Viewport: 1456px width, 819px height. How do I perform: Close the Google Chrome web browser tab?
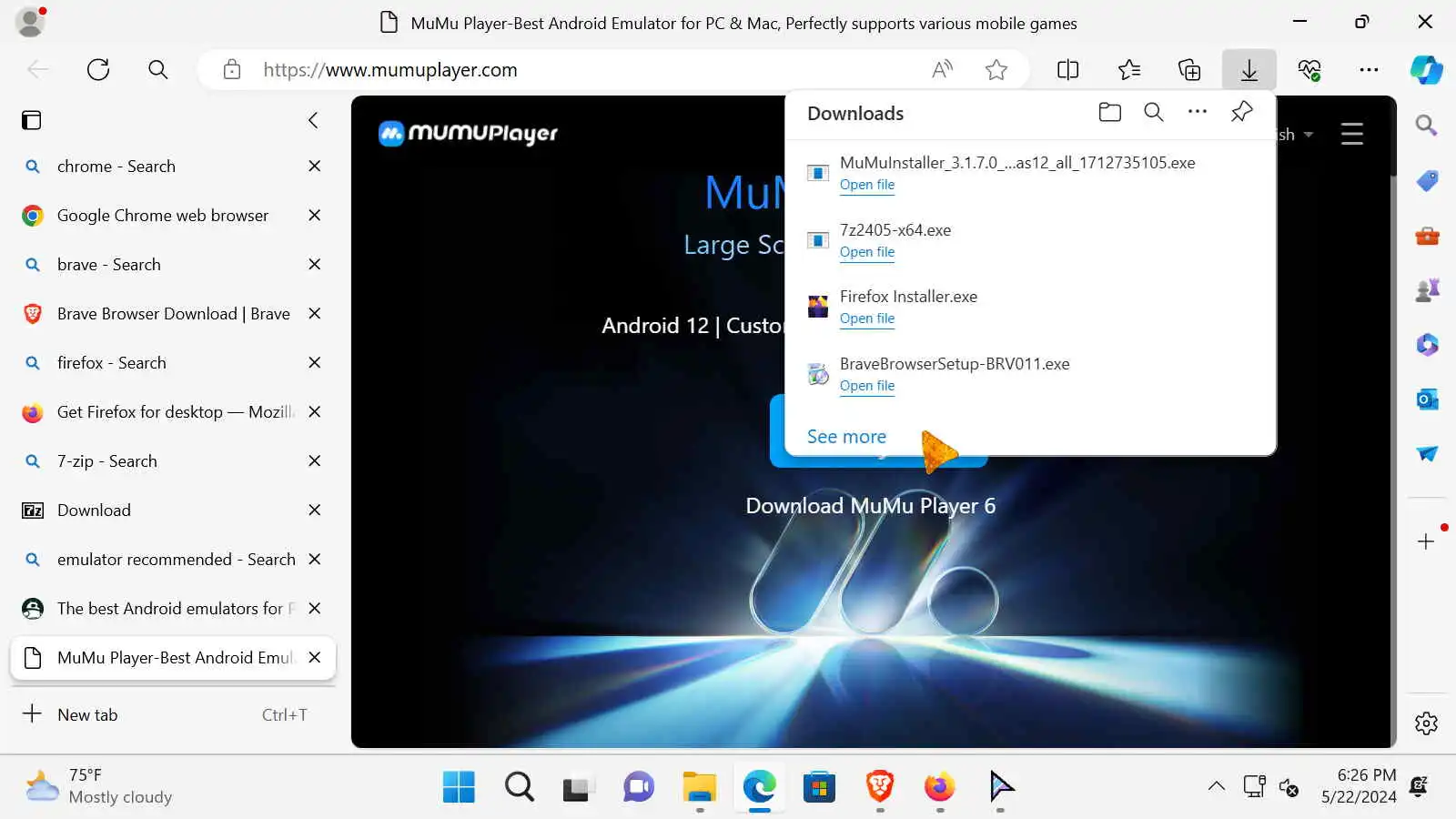click(315, 216)
